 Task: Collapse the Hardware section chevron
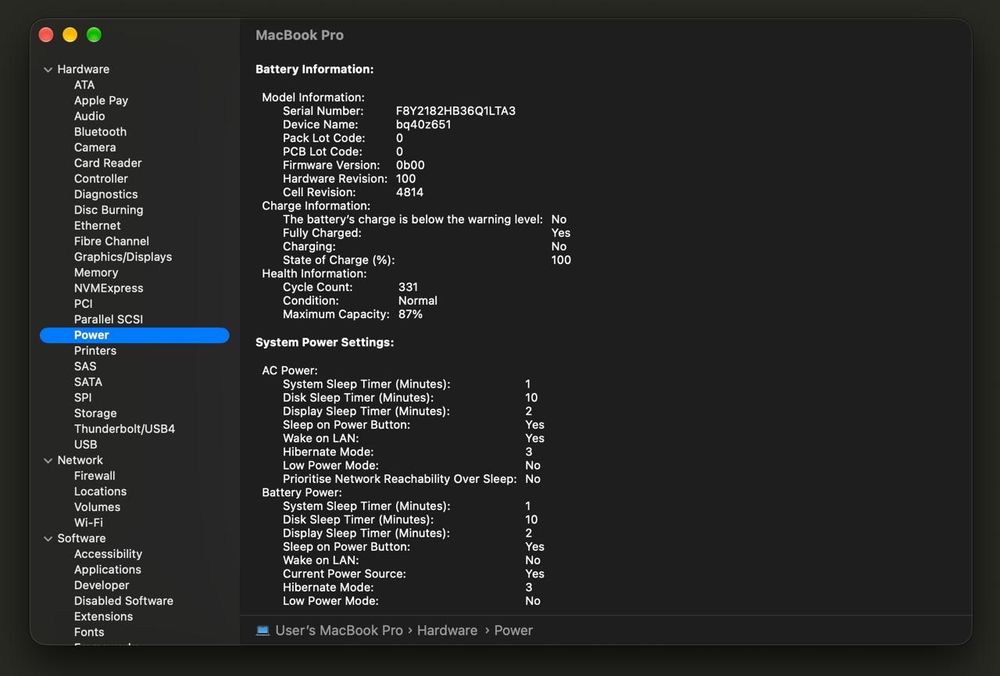point(48,70)
